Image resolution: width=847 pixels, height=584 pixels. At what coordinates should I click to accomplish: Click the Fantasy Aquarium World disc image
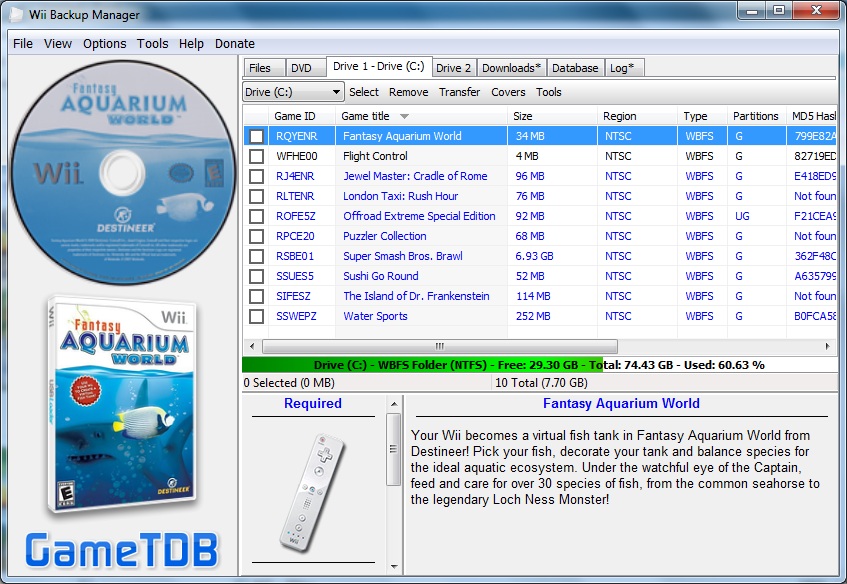[x=123, y=172]
